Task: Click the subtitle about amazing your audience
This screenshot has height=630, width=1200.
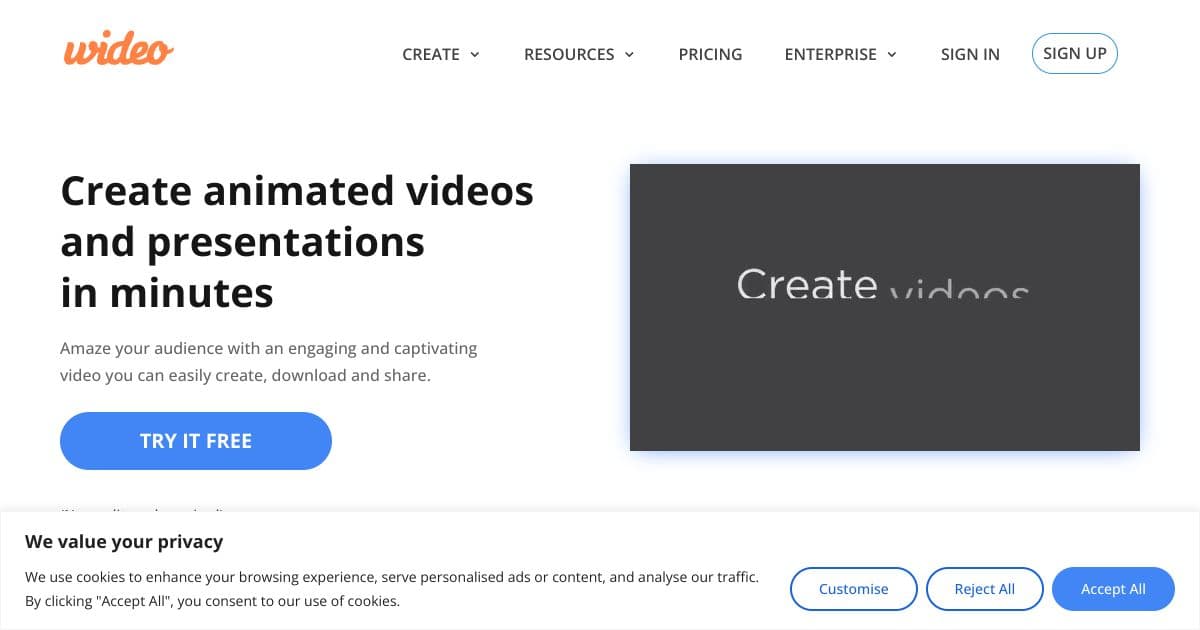Action: [x=269, y=361]
